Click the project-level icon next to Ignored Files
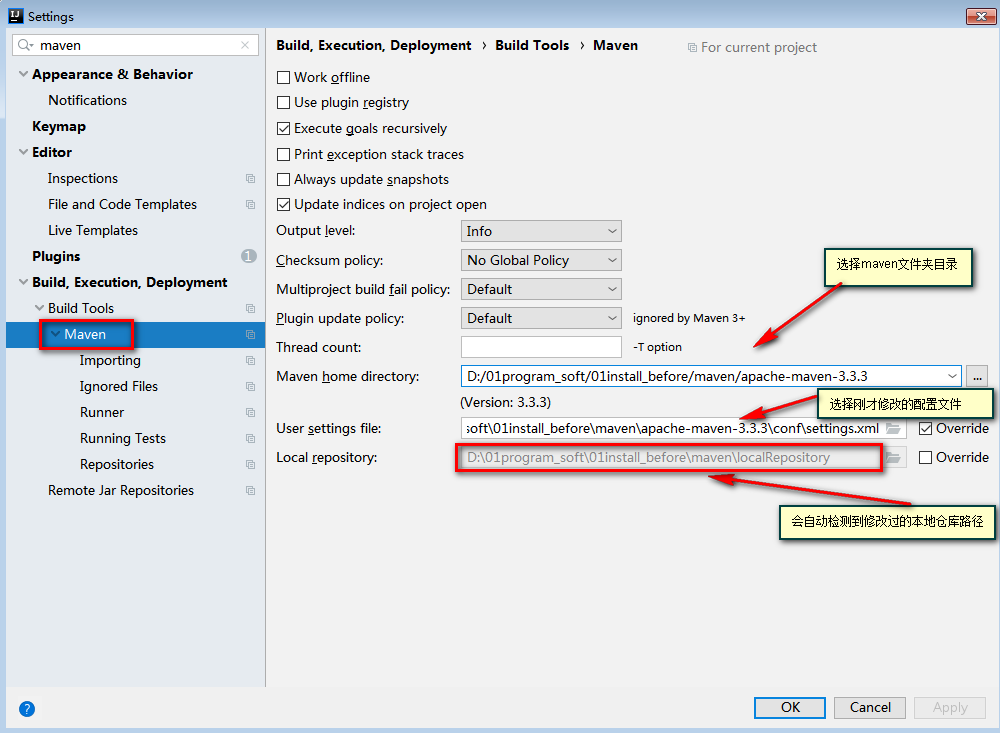 [251, 387]
